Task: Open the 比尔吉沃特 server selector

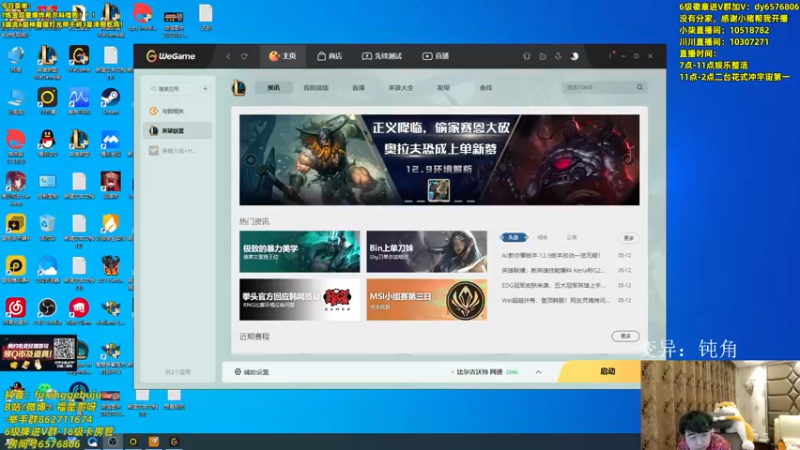Action: coord(484,372)
